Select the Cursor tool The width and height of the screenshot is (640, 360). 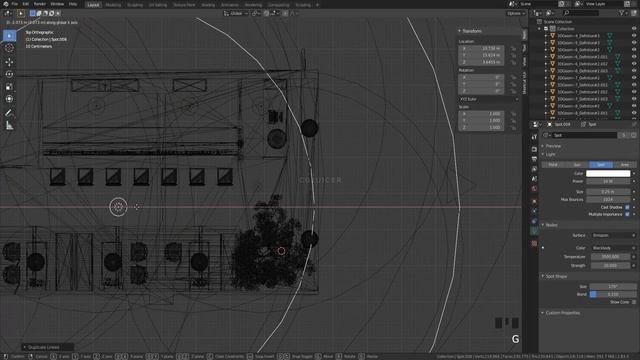click(x=9, y=48)
